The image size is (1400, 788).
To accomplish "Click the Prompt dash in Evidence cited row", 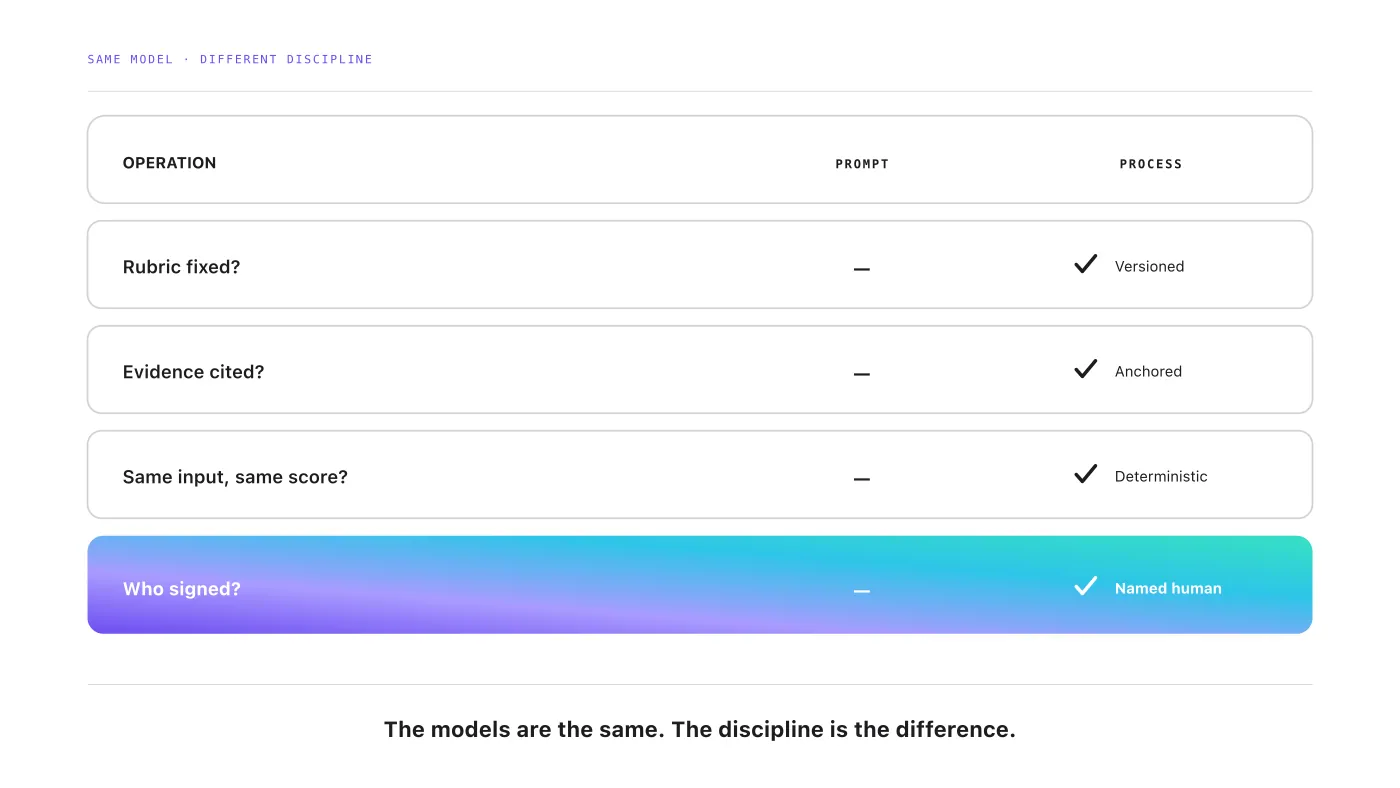I will click(862, 374).
